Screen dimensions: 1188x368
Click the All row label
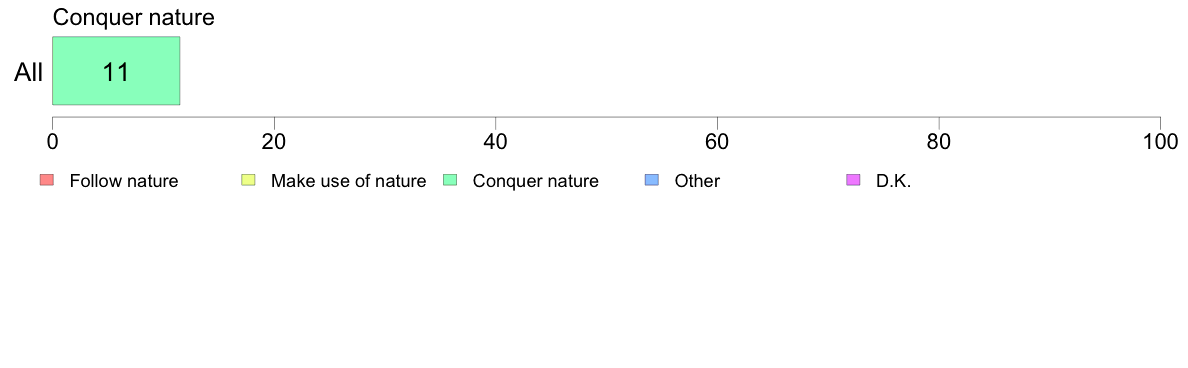29,73
